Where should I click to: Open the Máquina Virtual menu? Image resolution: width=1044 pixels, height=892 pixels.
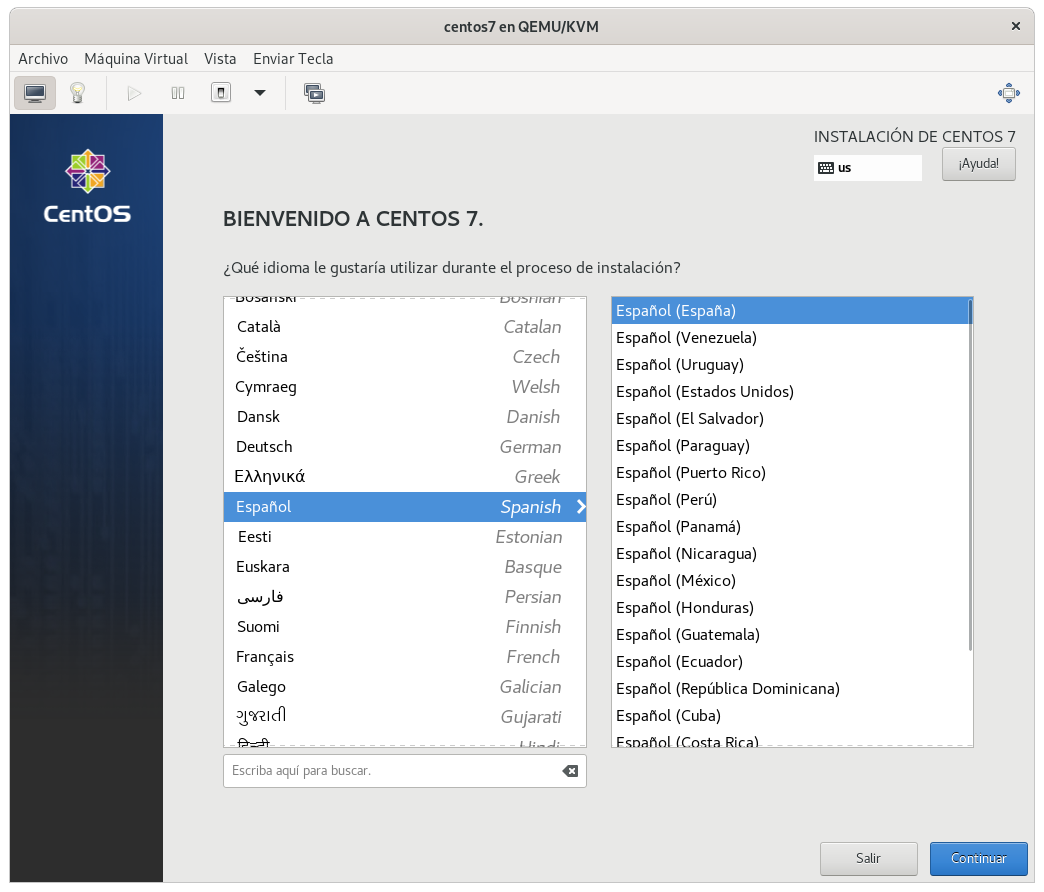coord(136,59)
